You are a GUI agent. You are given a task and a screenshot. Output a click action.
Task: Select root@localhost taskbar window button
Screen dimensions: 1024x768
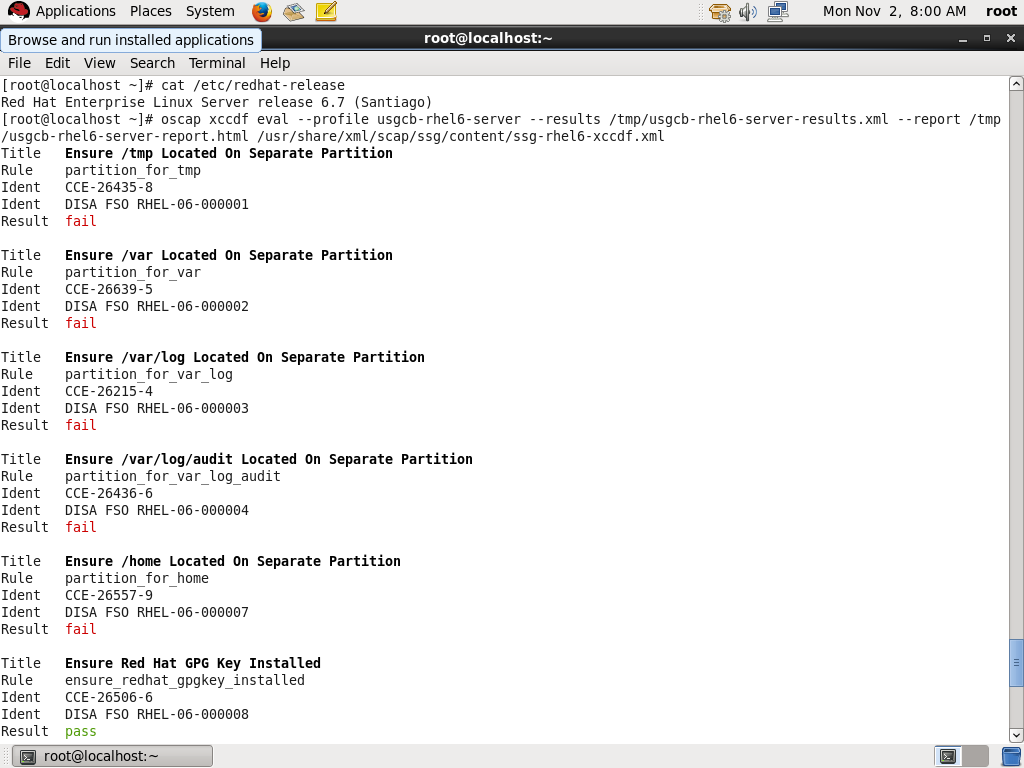[x=112, y=756]
